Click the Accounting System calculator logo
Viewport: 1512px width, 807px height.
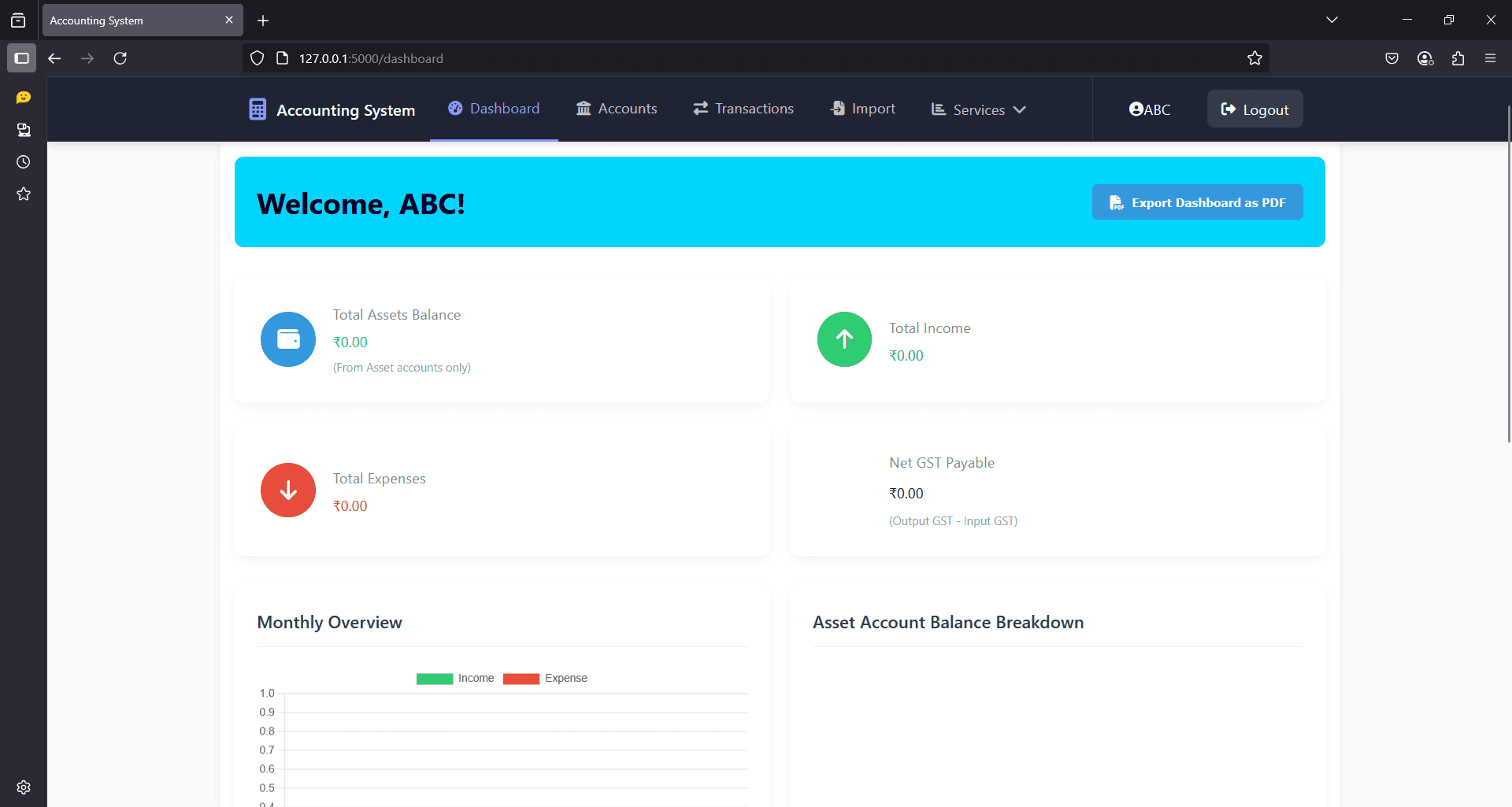coord(257,109)
